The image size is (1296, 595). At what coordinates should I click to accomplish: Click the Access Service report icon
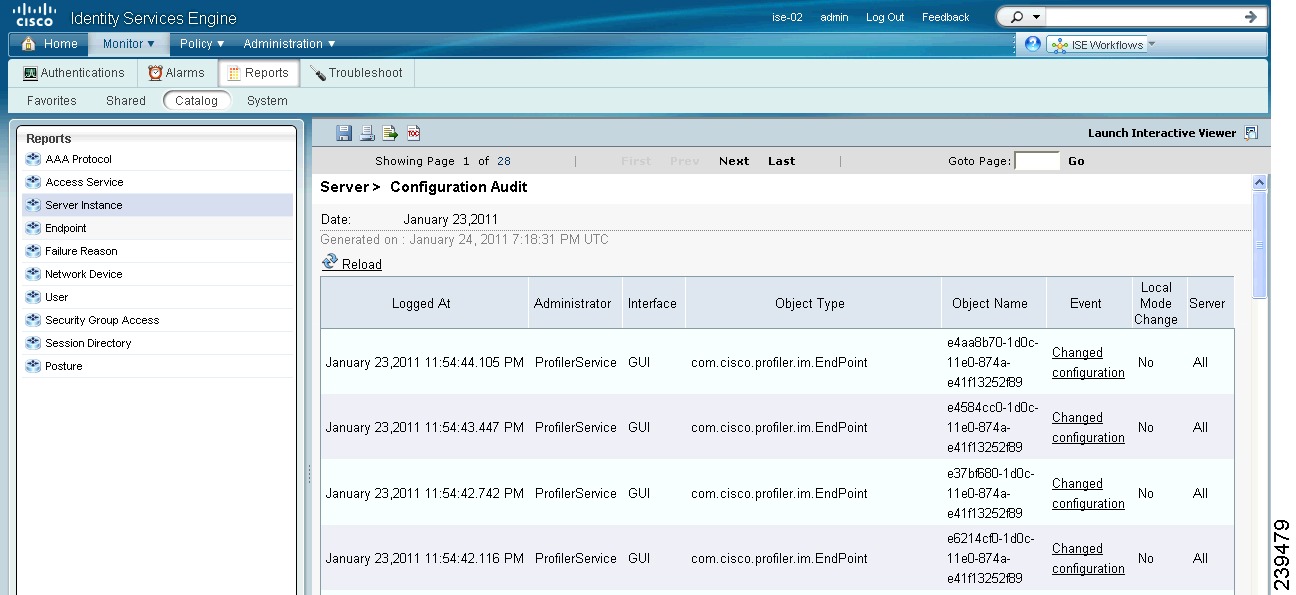(x=33, y=182)
